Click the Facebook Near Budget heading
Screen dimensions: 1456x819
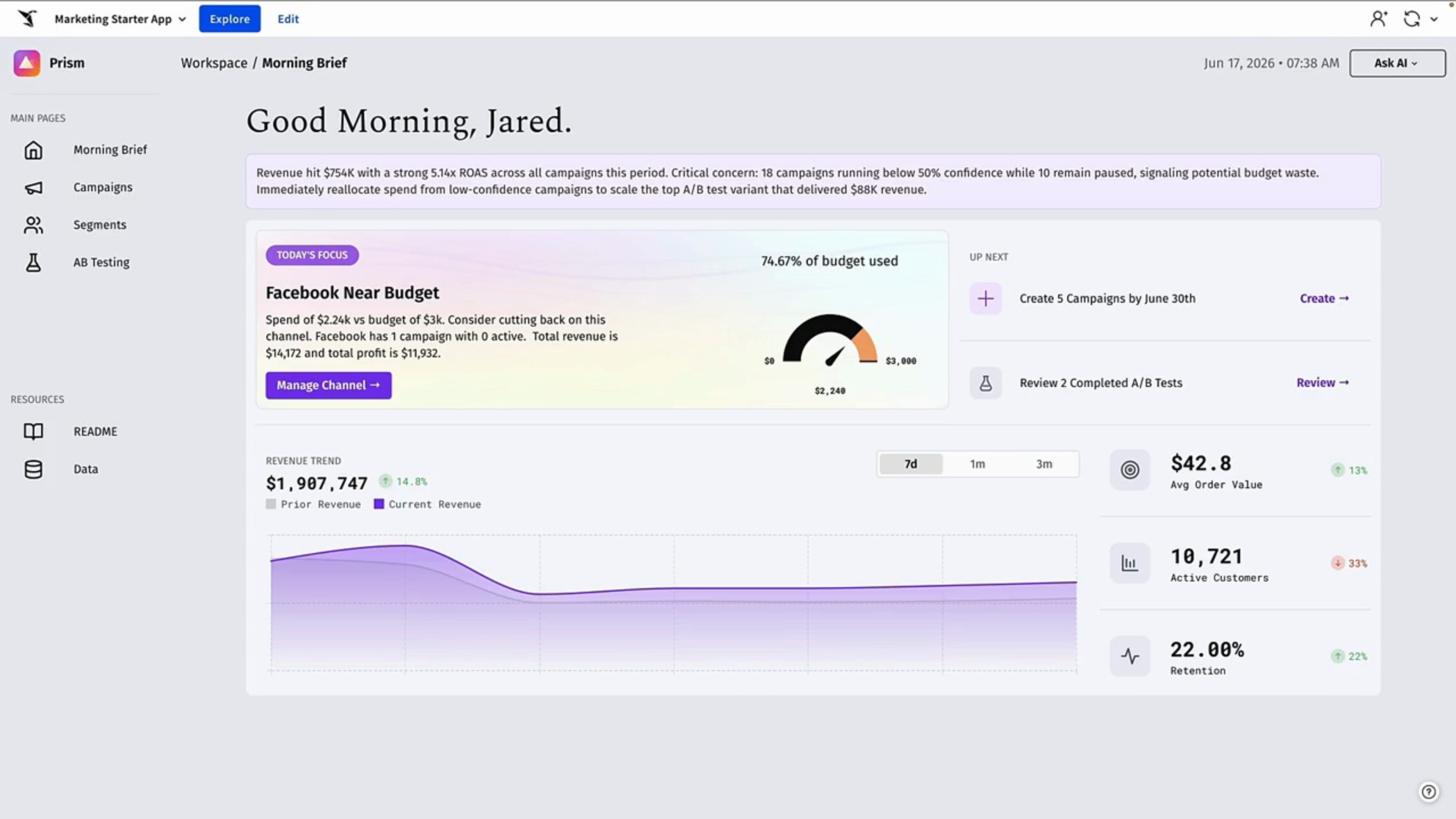[x=352, y=293]
